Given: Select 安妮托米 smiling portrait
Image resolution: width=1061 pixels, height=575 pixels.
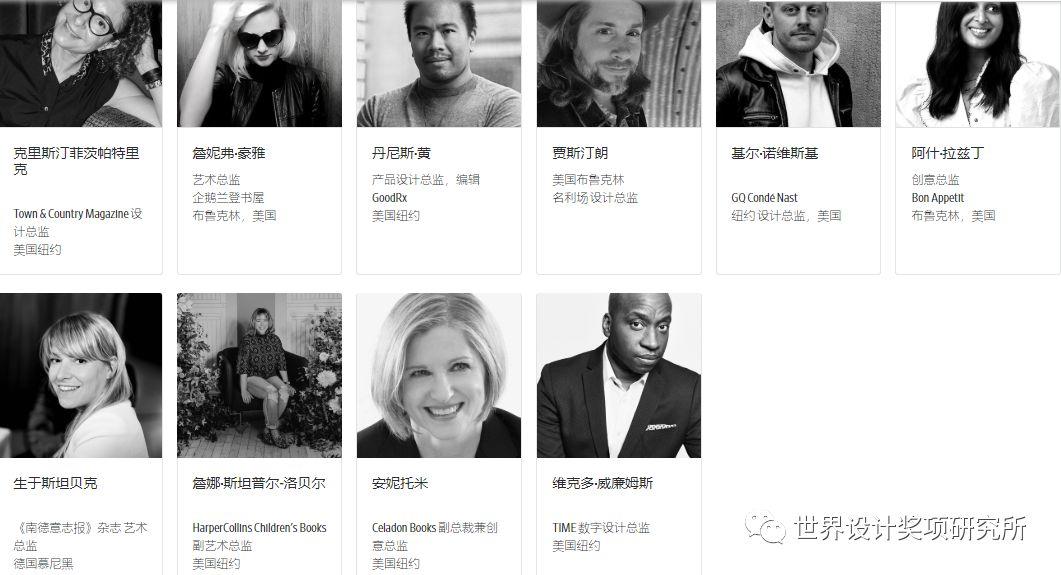Looking at the screenshot, I should click(x=439, y=375).
